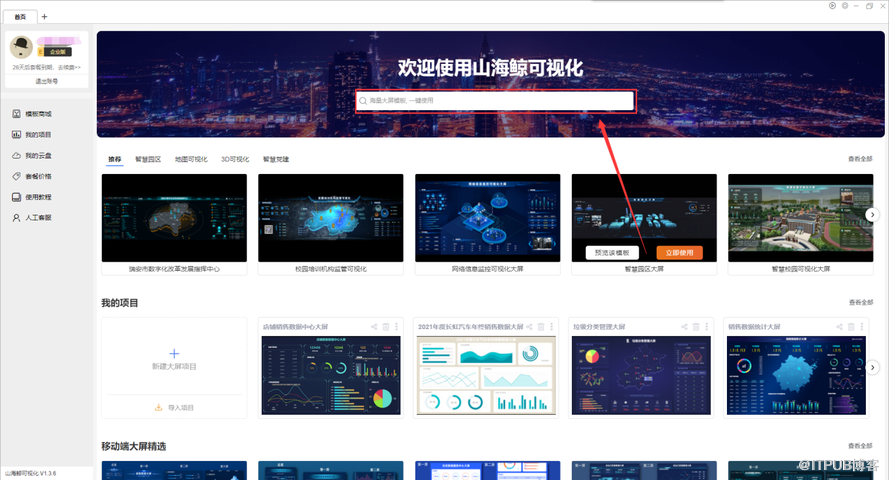Click the 套餐价格 price tag item
Viewport: 889px width, 480px height.
point(38,176)
